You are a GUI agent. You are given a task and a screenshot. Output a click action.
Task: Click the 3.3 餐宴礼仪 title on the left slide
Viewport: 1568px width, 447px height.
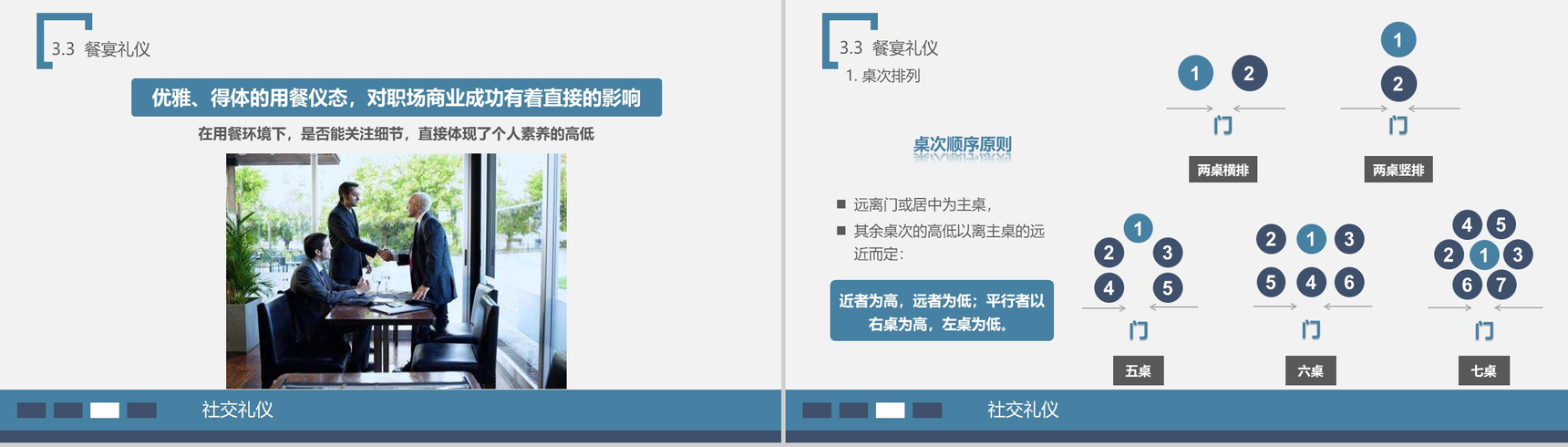pos(100,49)
